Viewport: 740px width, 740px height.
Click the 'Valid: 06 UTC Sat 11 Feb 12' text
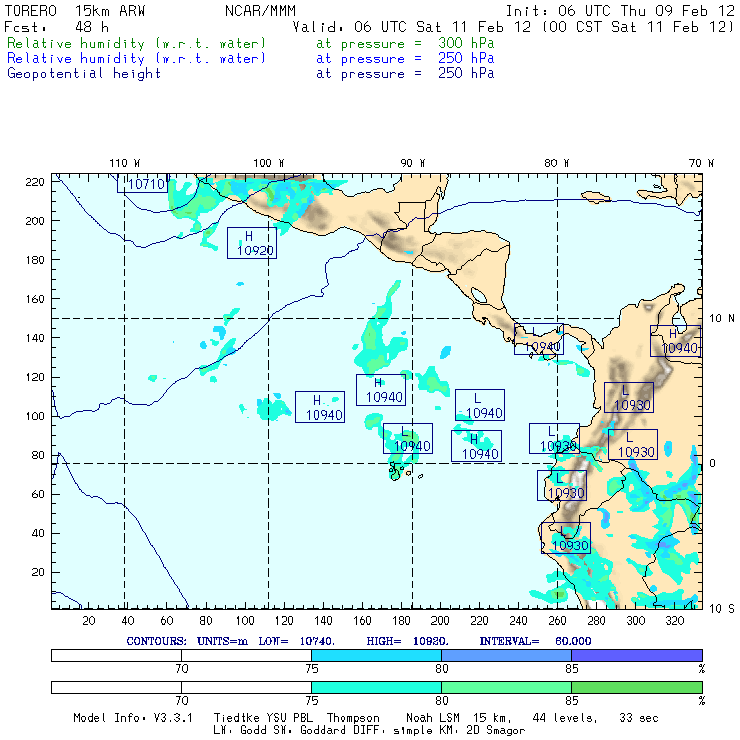point(412,27)
